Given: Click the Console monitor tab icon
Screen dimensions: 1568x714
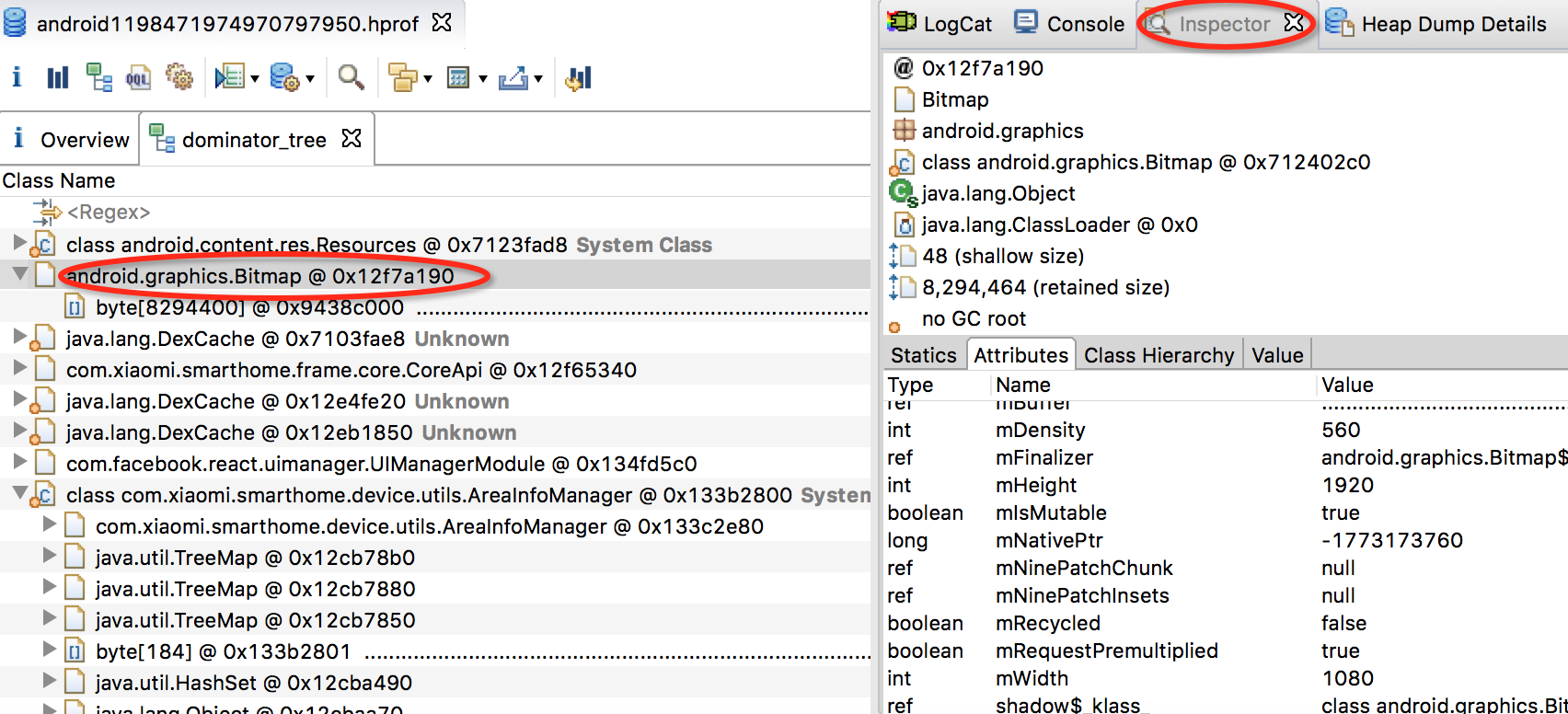Looking at the screenshot, I should coord(1026,22).
